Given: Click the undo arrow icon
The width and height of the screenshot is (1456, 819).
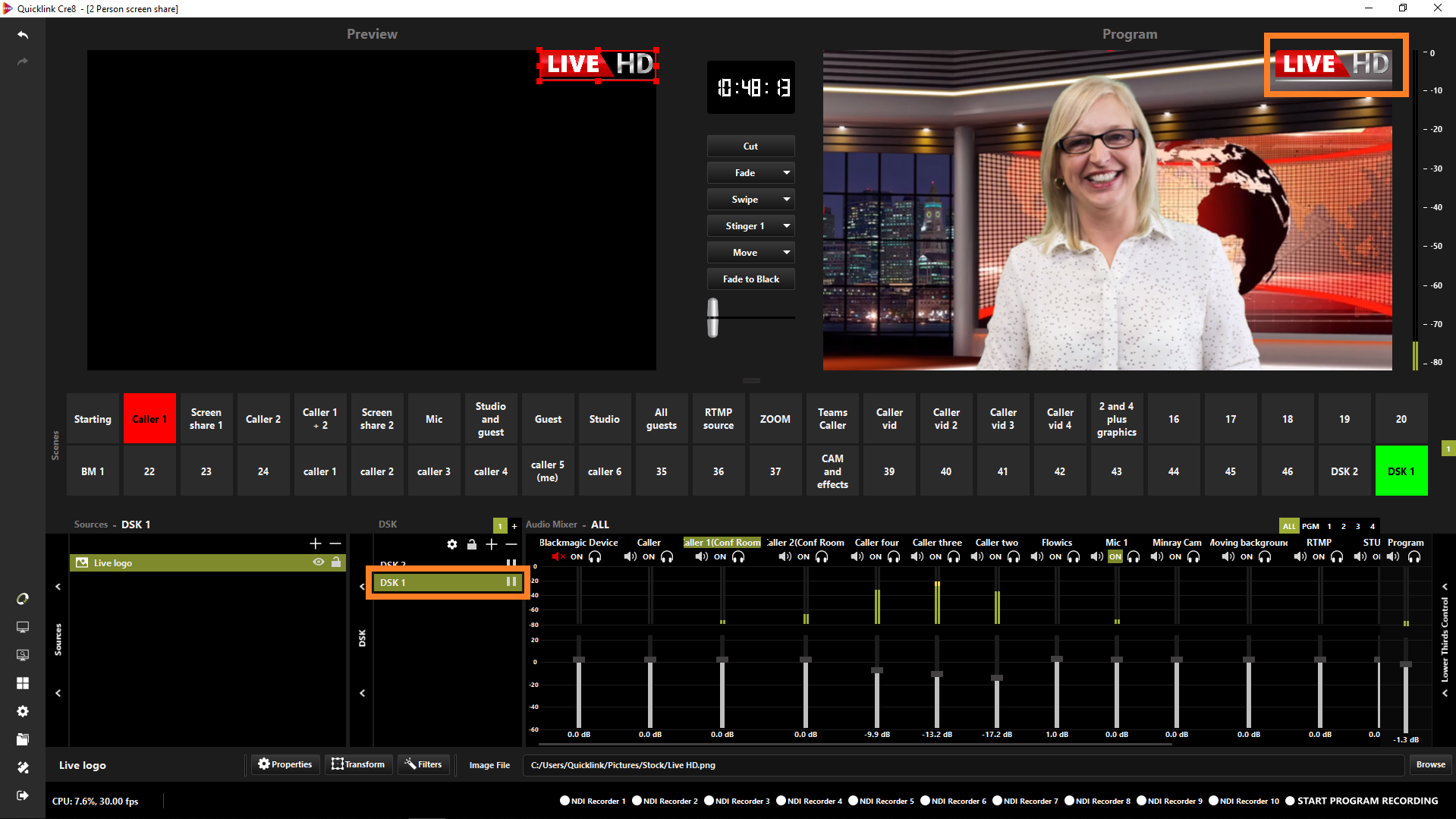Looking at the screenshot, I should [x=23, y=35].
